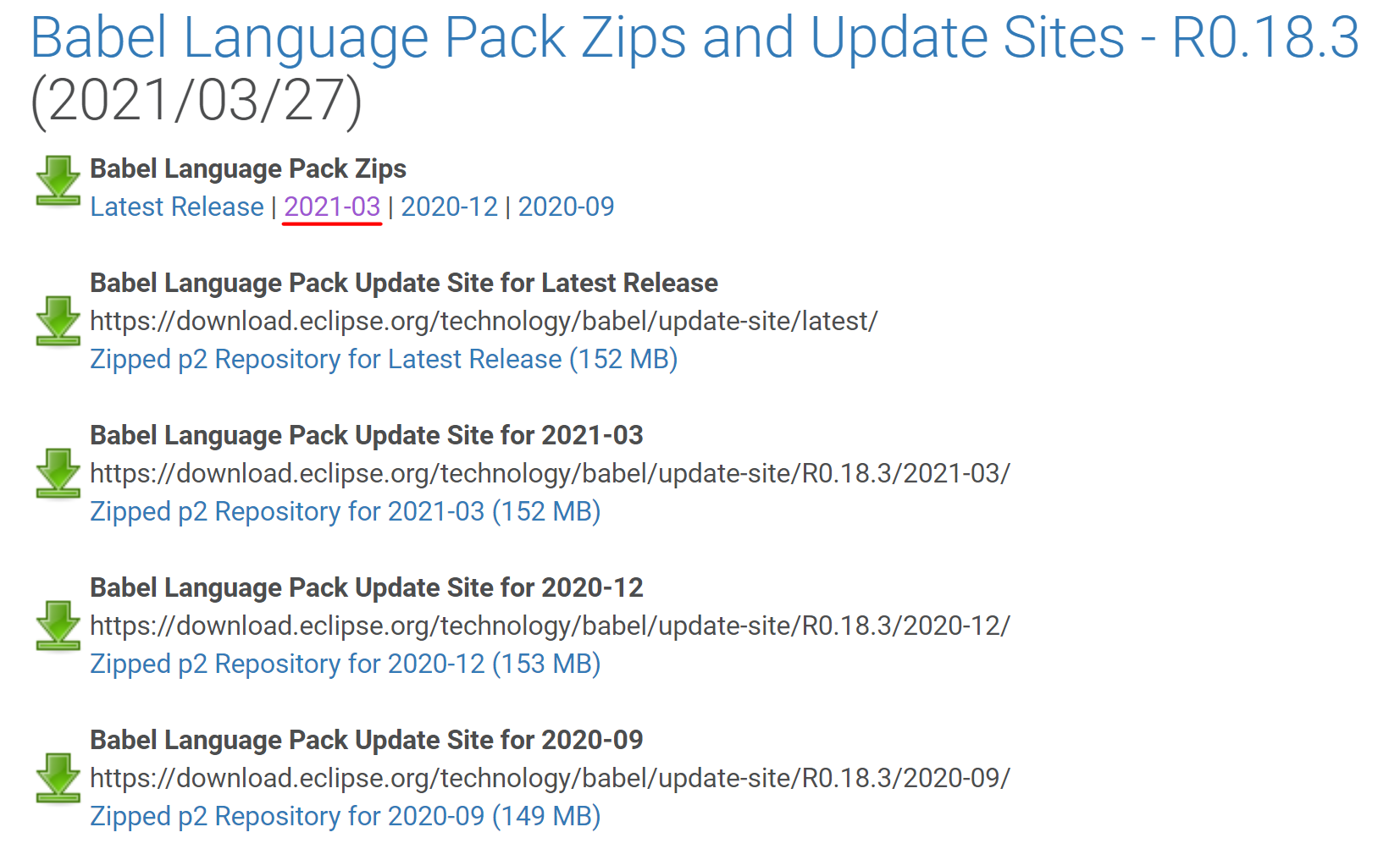This screenshot has width=1400, height=860.
Task: Open the visited 2021-03 zips link
Action: (332, 207)
